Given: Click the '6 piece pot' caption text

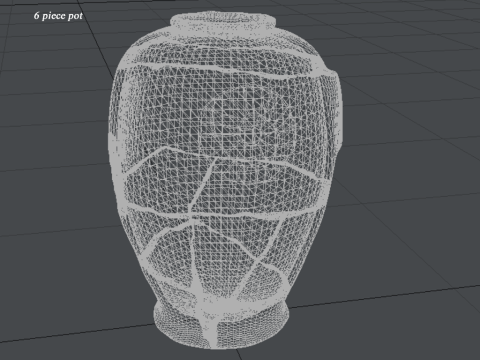Looking at the screenshot, I should click(58, 16).
